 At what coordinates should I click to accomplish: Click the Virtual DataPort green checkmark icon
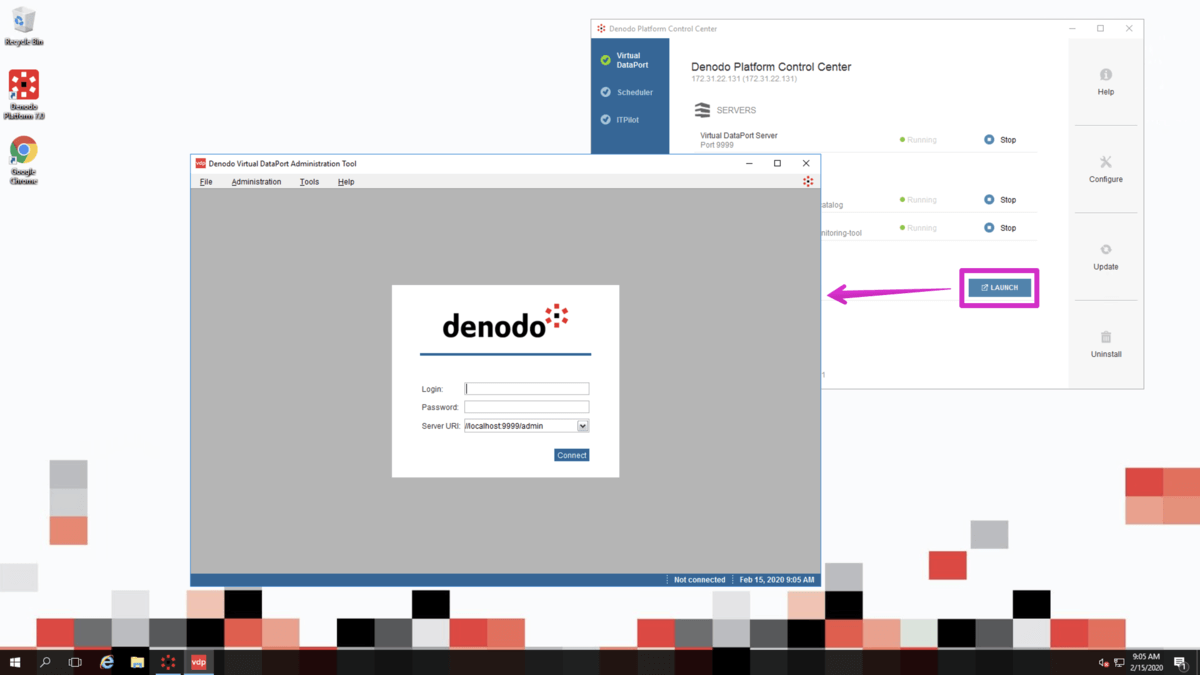[x=605, y=60]
